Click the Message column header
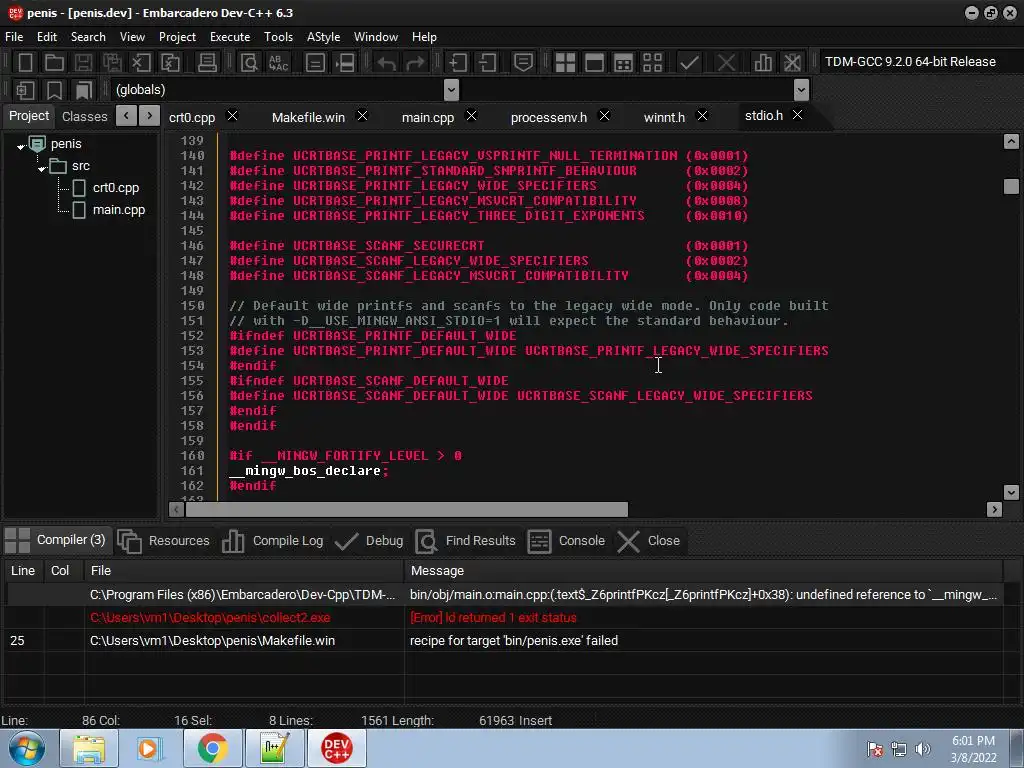 pos(703,571)
